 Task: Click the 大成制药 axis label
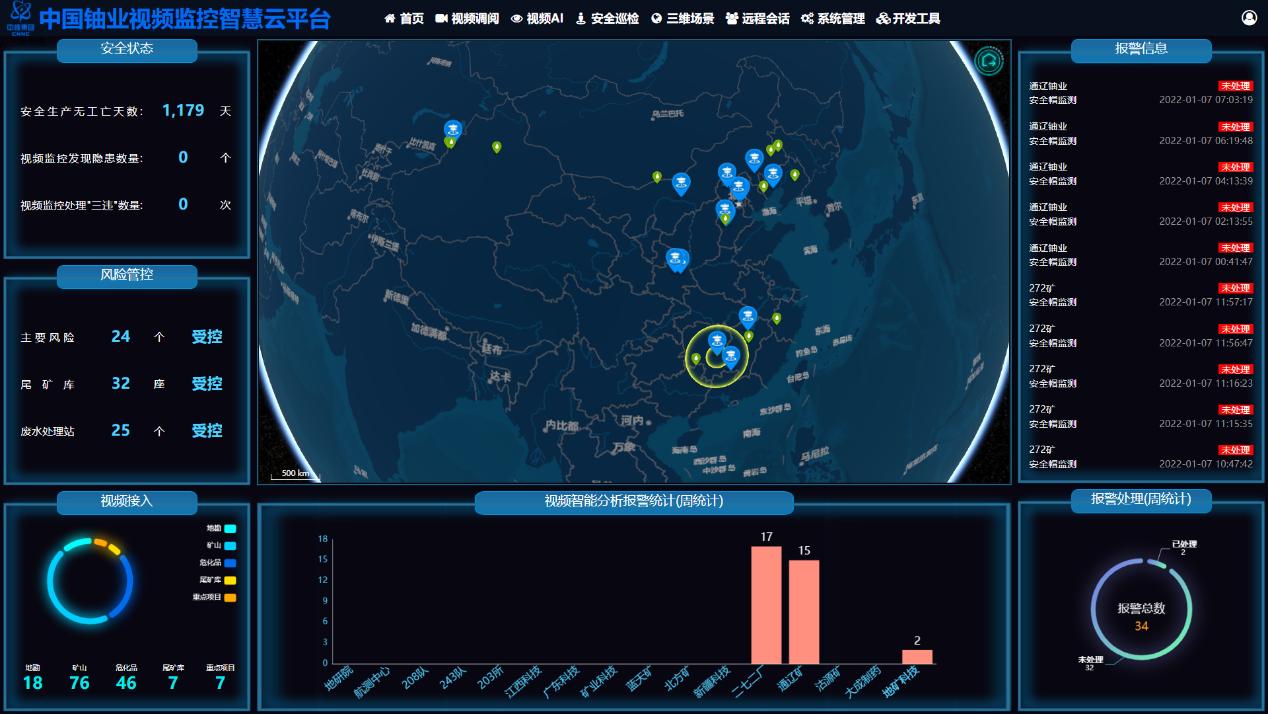point(862,681)
